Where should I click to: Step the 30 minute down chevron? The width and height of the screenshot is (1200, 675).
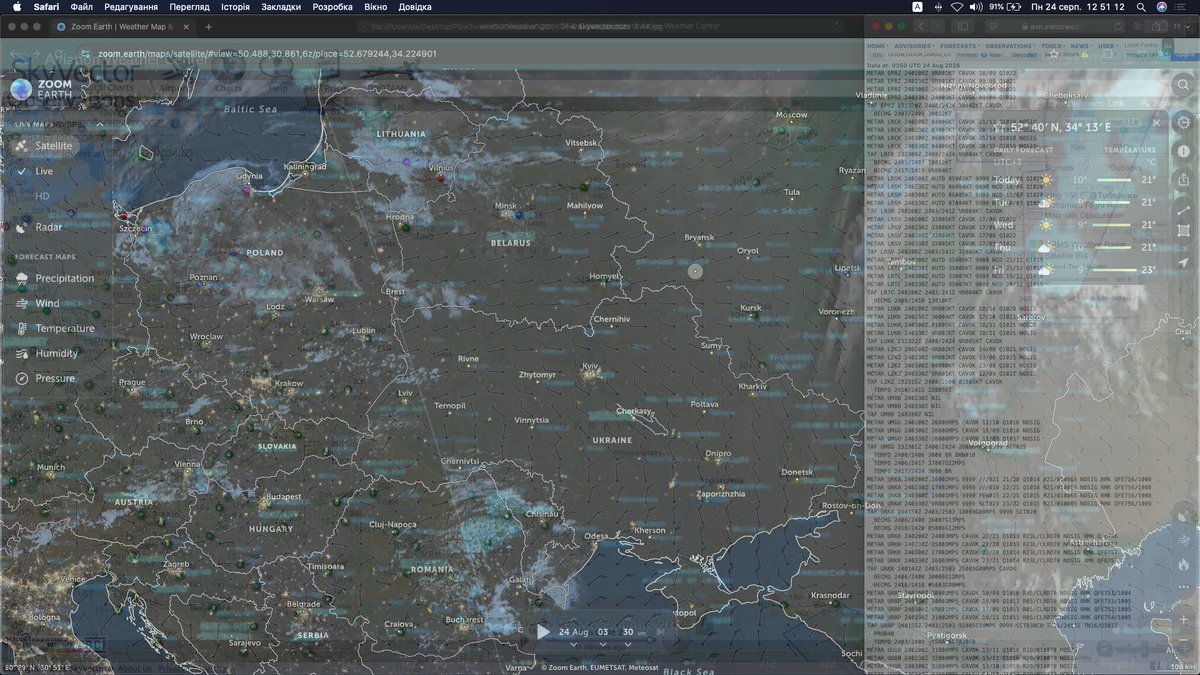(628, 645)
